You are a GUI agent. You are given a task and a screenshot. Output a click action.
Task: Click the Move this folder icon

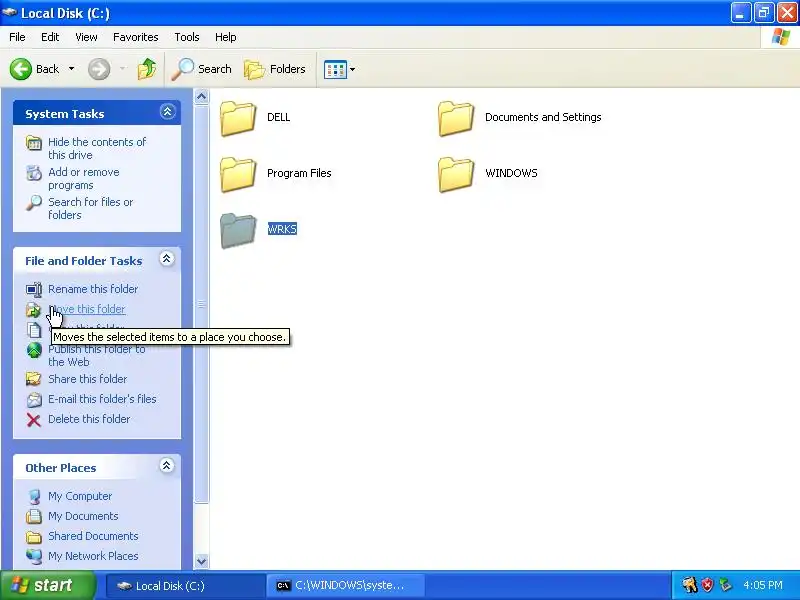click(x=34, y=310)
